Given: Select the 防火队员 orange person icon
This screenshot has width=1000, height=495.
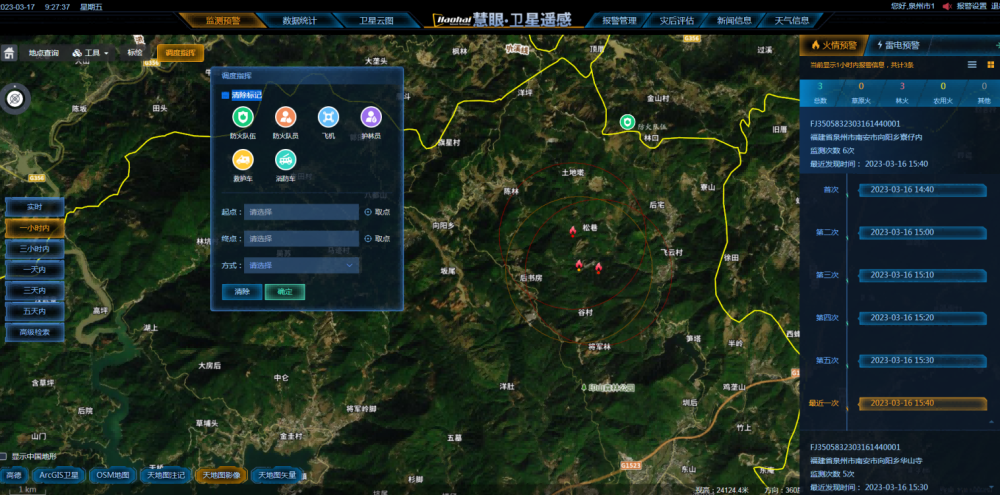Looking at the screenshot, I should tap(285, 117).
